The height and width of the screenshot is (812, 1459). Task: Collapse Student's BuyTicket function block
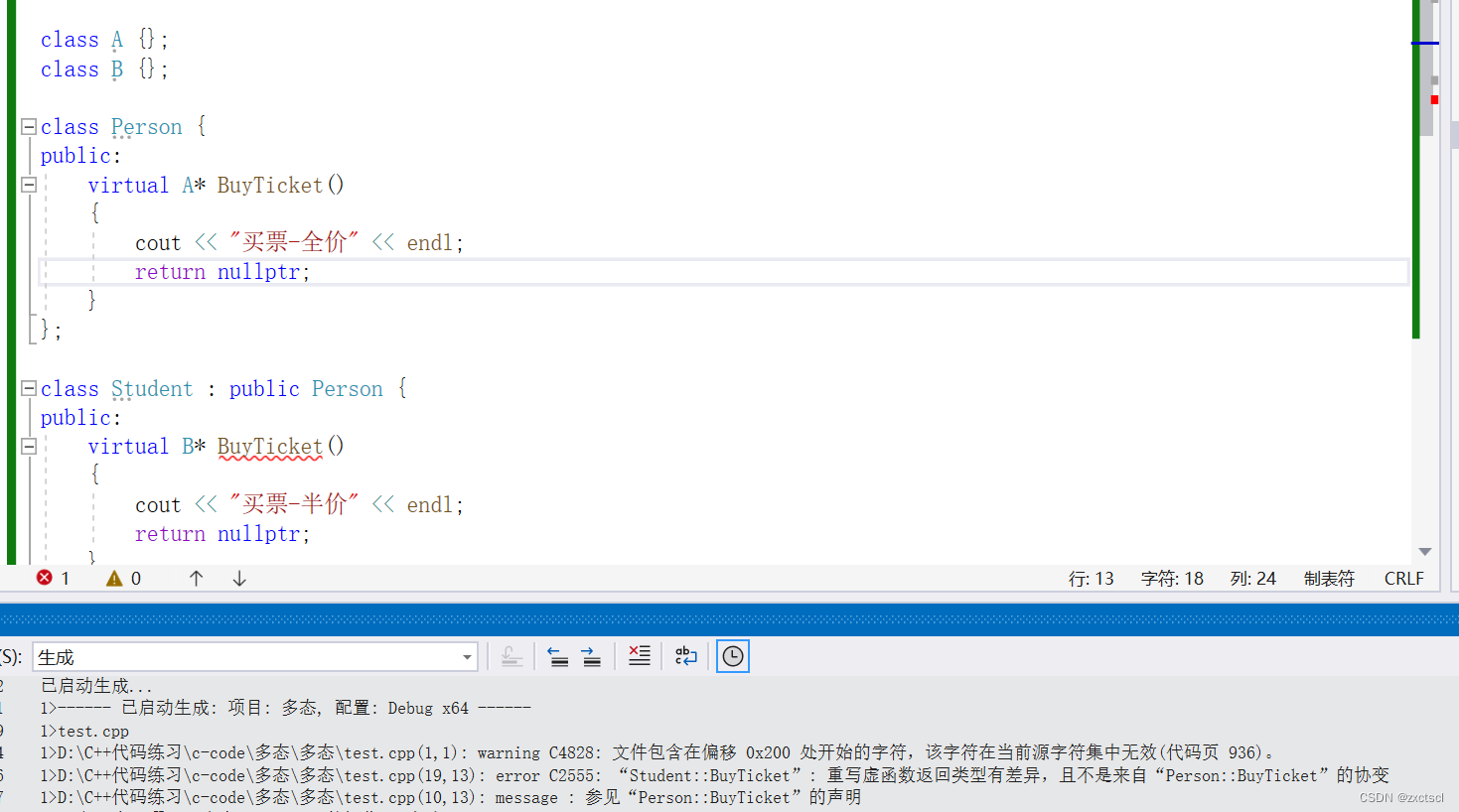click(29, 447)
